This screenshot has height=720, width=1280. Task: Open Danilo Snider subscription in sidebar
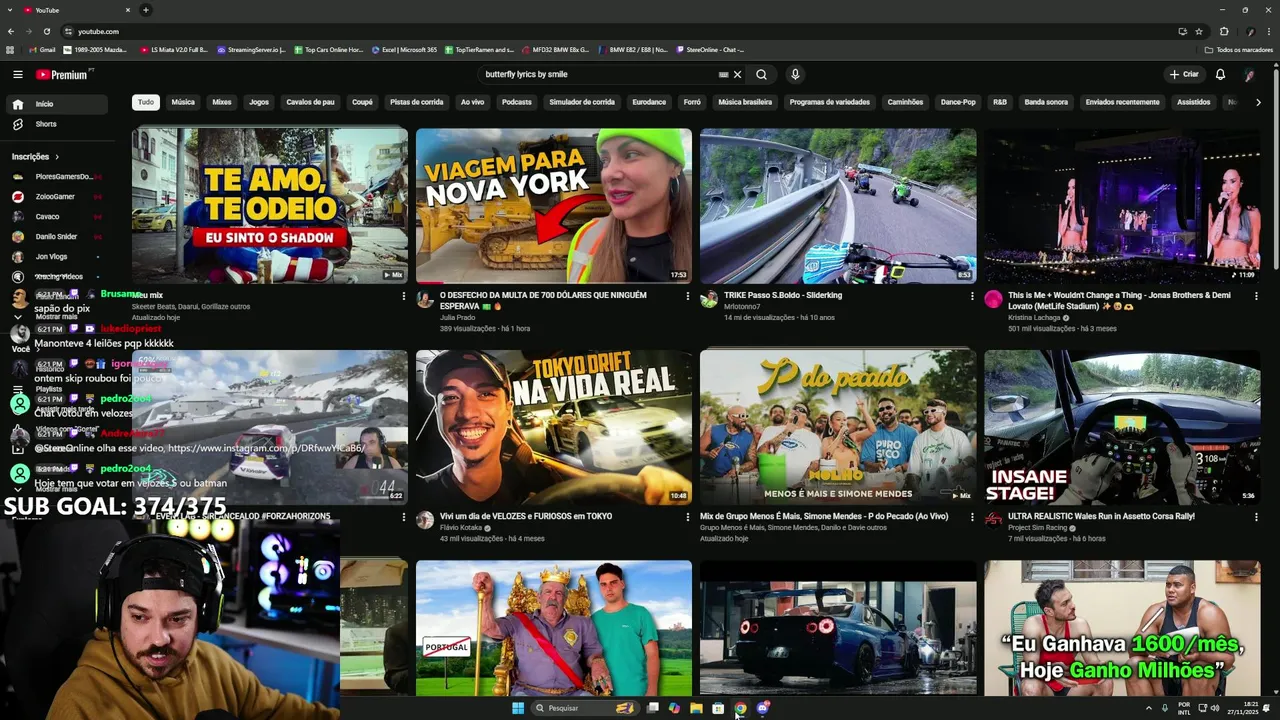(x=56, y=237)
